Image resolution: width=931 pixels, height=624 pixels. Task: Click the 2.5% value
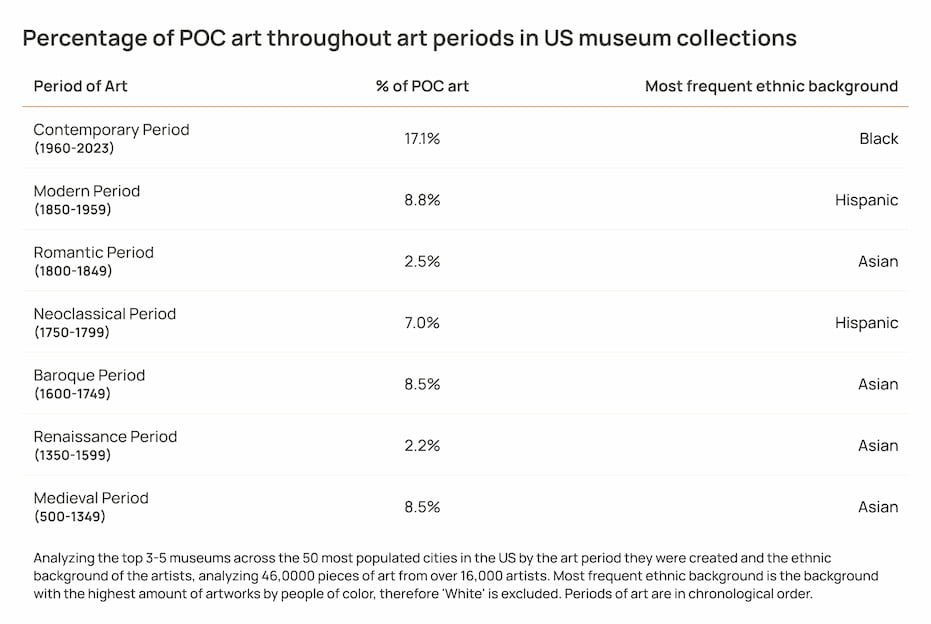pyautogui.click(x=422, y=262)
